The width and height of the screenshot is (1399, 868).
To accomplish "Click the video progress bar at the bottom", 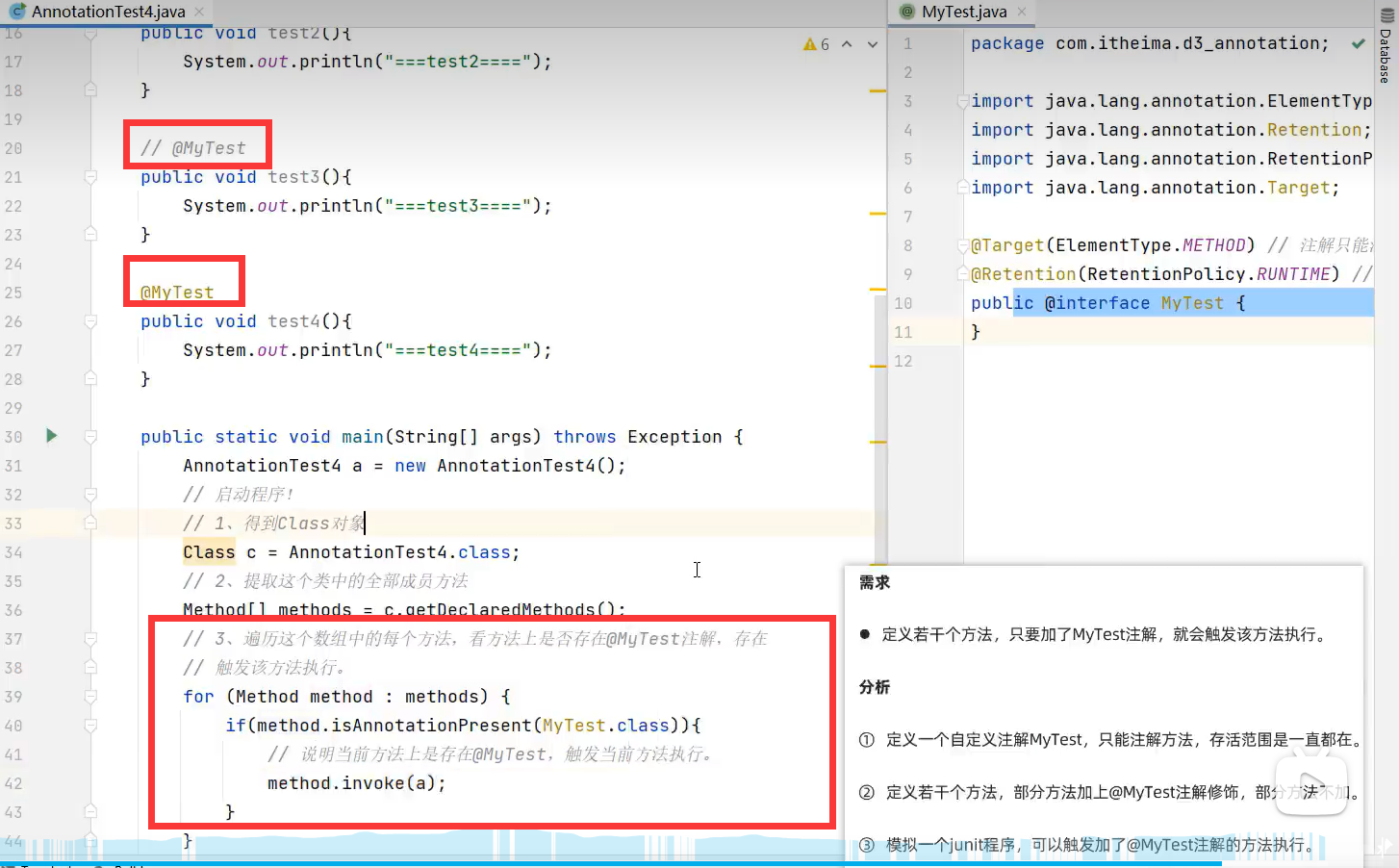I will click(699, 864).
